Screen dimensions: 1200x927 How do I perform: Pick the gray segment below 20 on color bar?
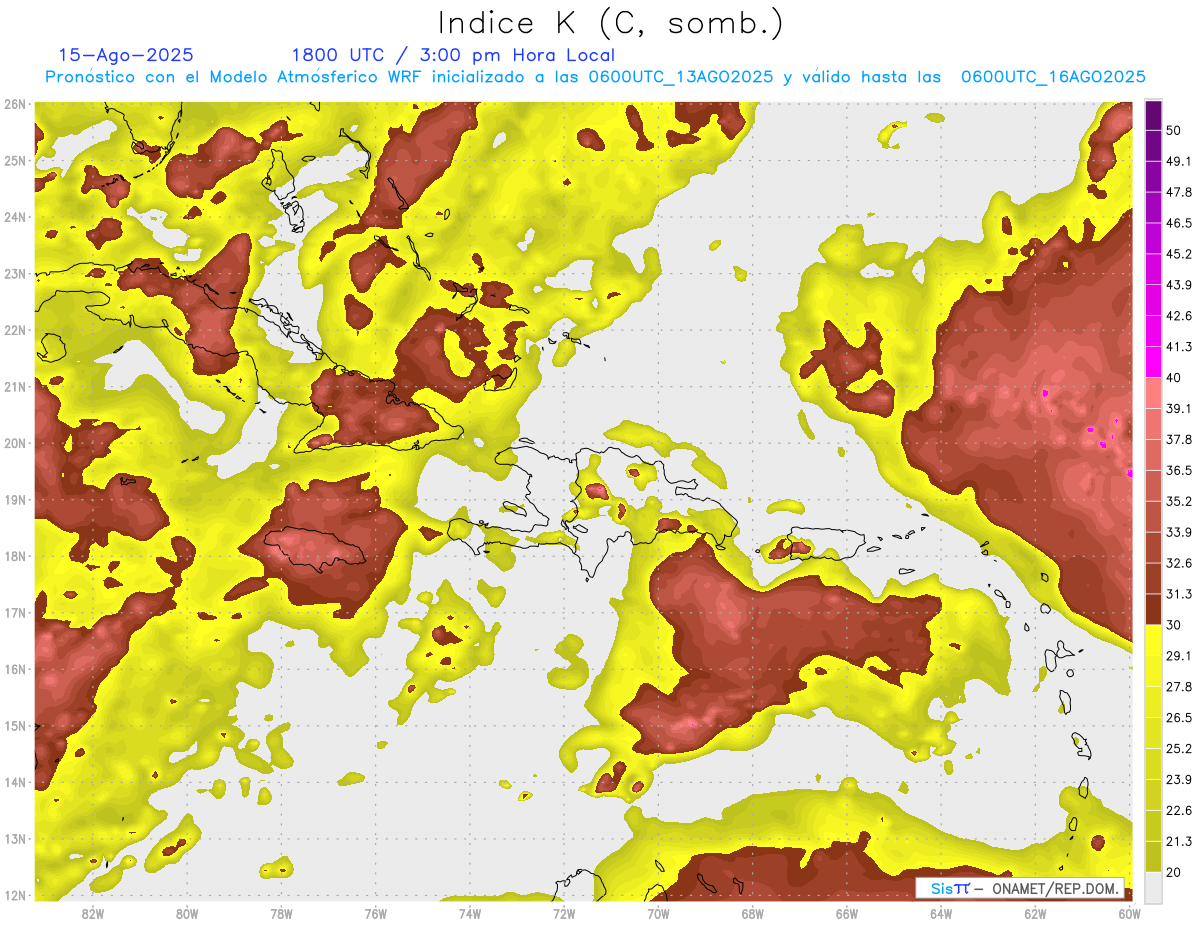click(1153, 886)
